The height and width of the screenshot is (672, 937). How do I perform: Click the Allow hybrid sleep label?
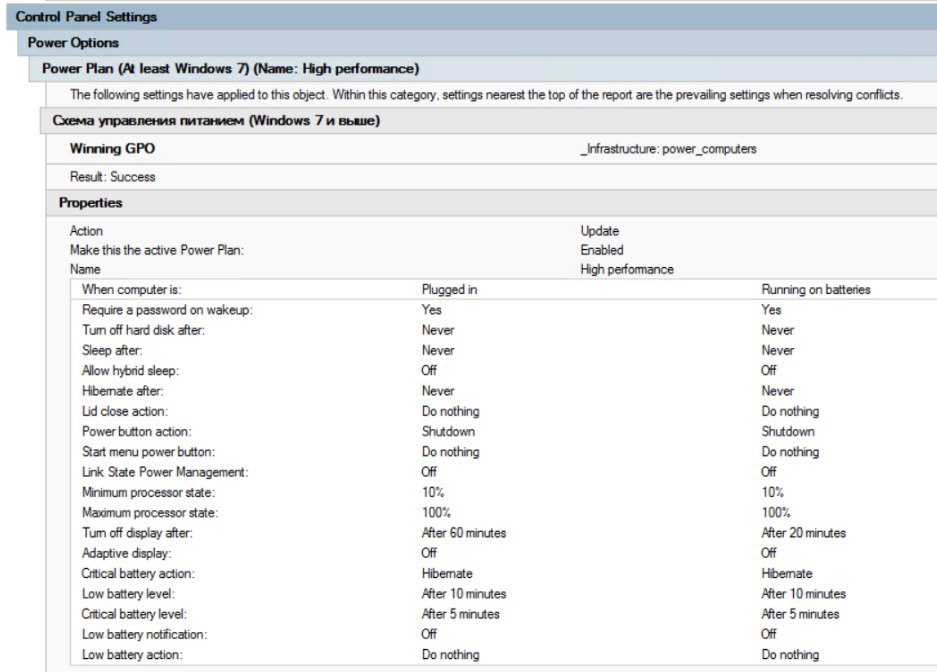130,371
